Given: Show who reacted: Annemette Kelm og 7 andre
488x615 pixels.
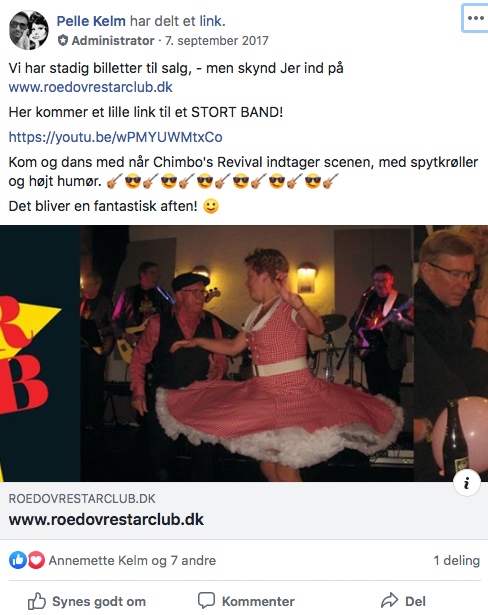Looking at the screenshot, I should [132, 560].
